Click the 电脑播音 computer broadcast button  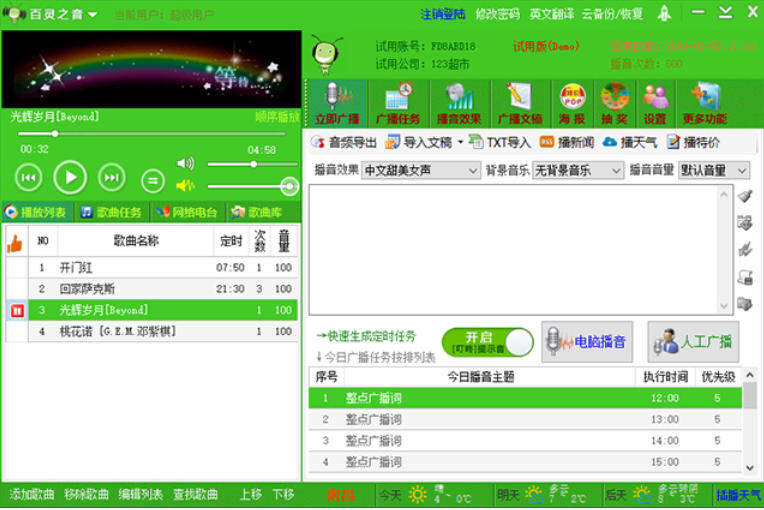(587, 342)
